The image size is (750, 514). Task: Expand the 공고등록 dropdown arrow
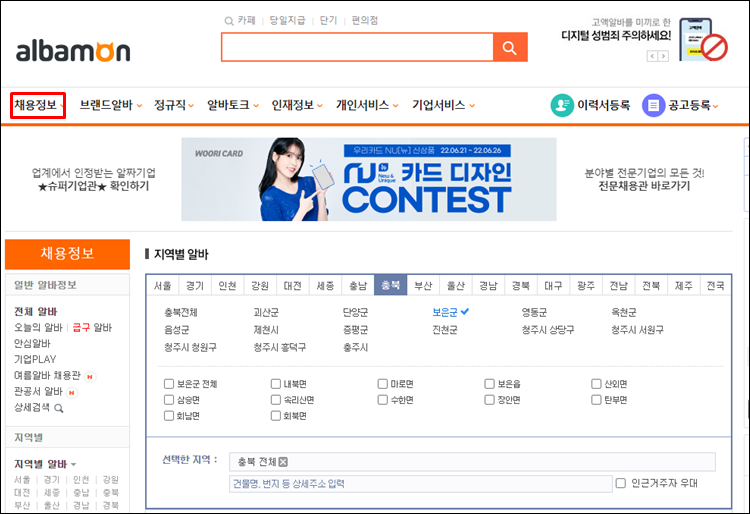[716, 107]
